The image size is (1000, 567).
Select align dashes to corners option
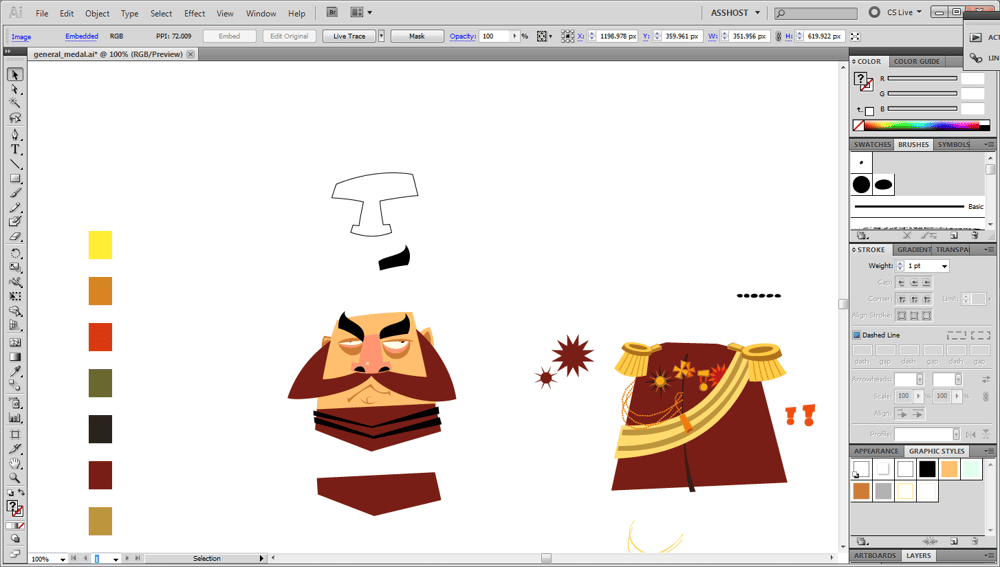[980, 335]
